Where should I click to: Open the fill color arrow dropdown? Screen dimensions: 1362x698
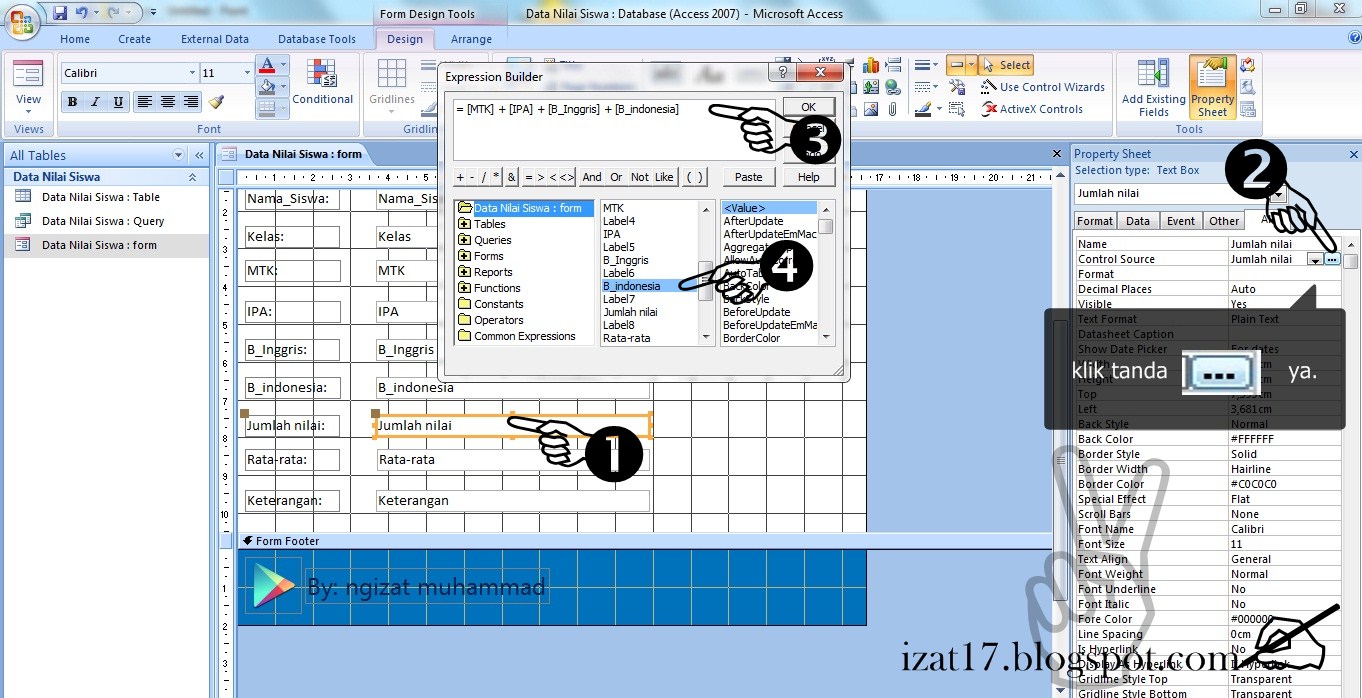(x=283, y=88)
